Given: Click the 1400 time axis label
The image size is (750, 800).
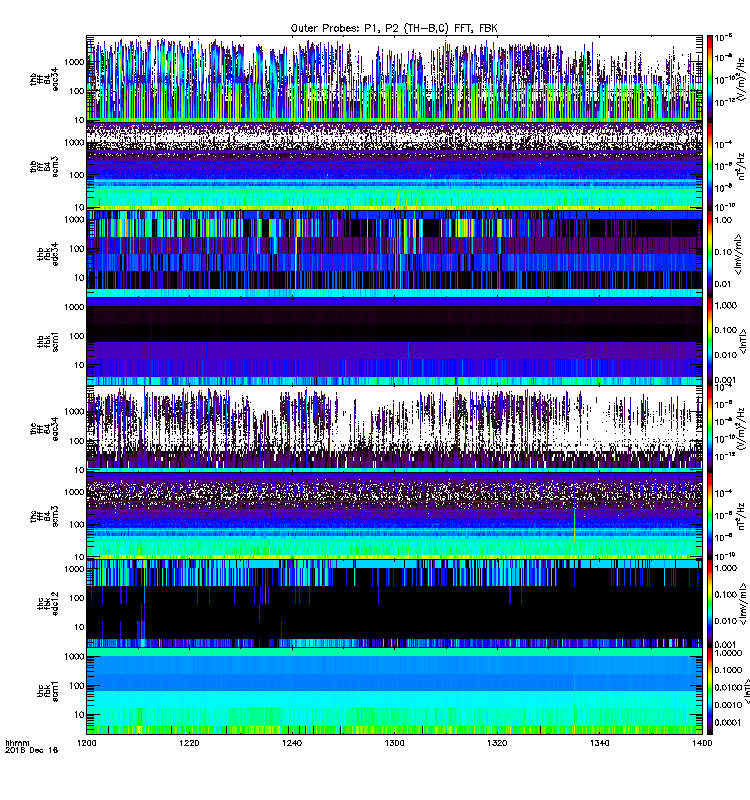Looking at the screenshot, I should pyautogui.click(x=702, y=743).
